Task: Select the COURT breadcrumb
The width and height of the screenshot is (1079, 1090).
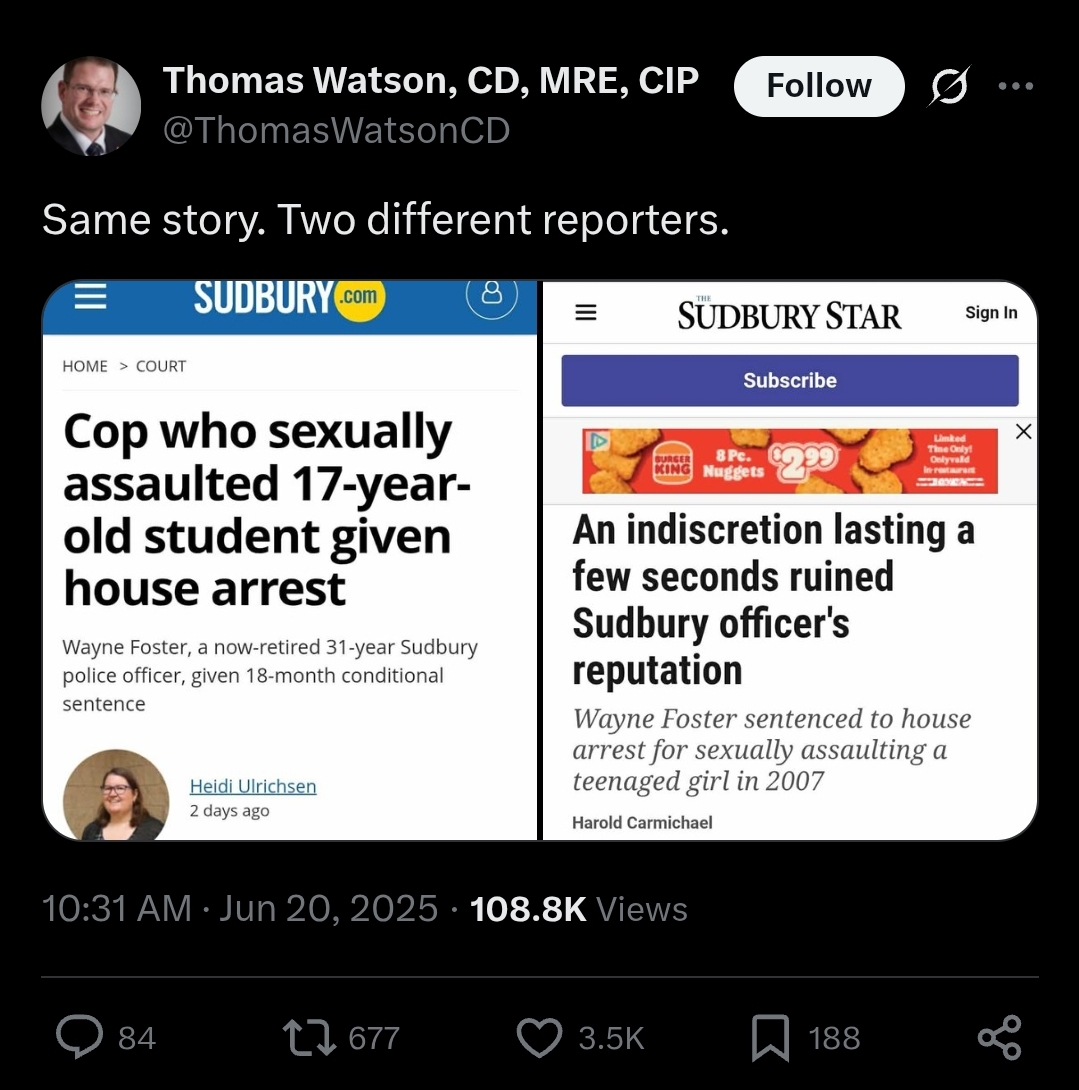Action: click(x=161, y=366)
